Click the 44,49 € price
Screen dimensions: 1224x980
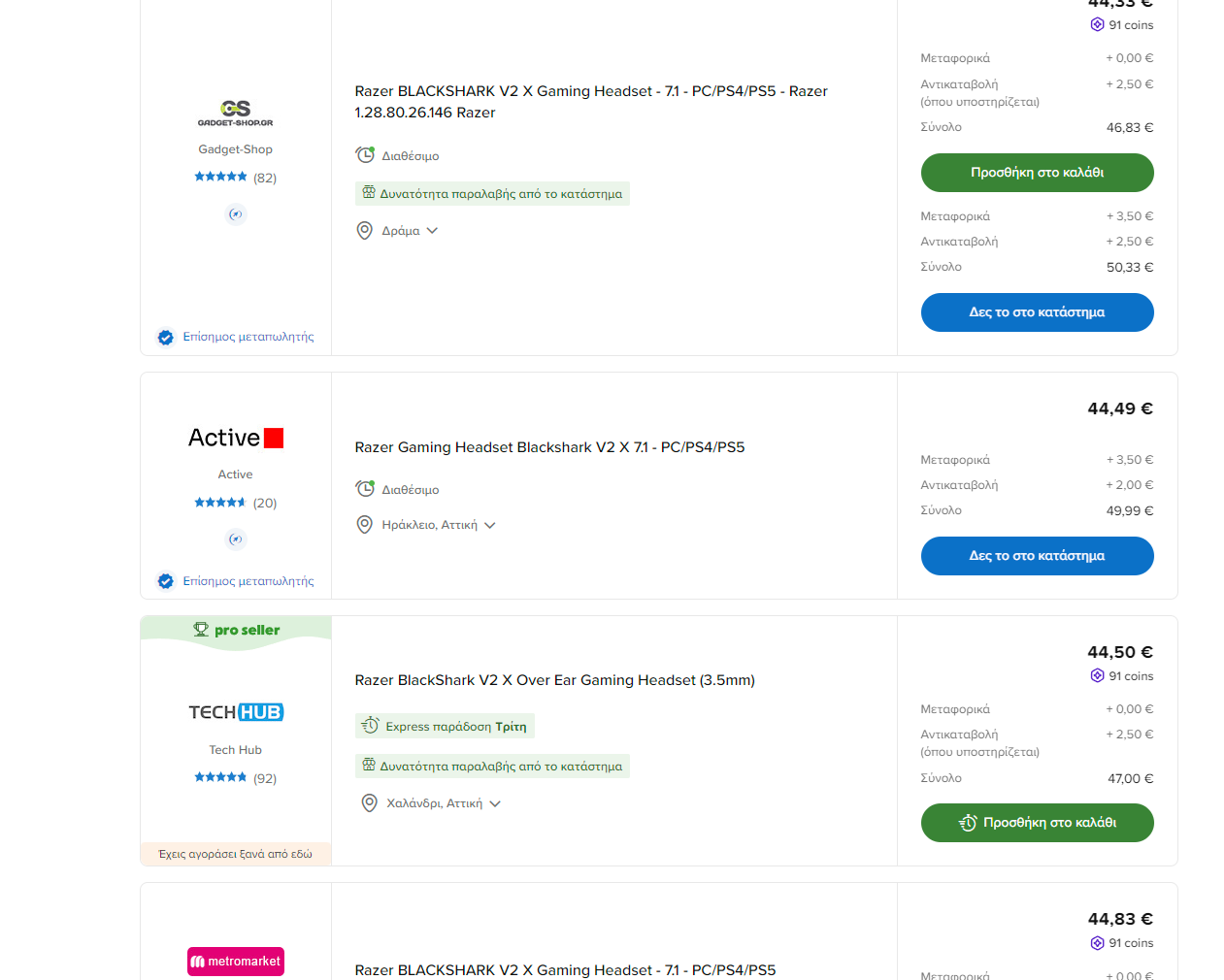(x=1120, y=408)
